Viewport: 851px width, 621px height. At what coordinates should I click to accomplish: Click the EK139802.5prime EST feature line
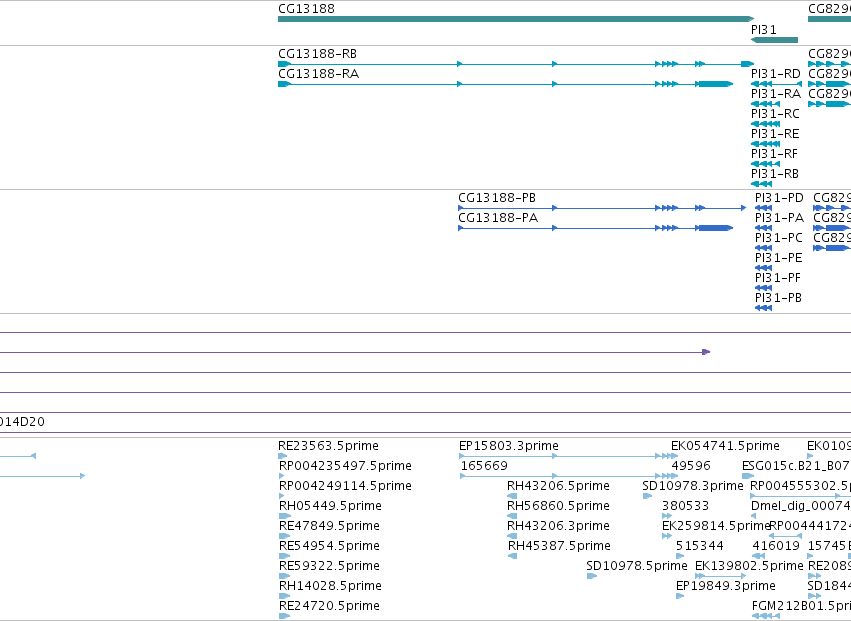click(721, 576)
